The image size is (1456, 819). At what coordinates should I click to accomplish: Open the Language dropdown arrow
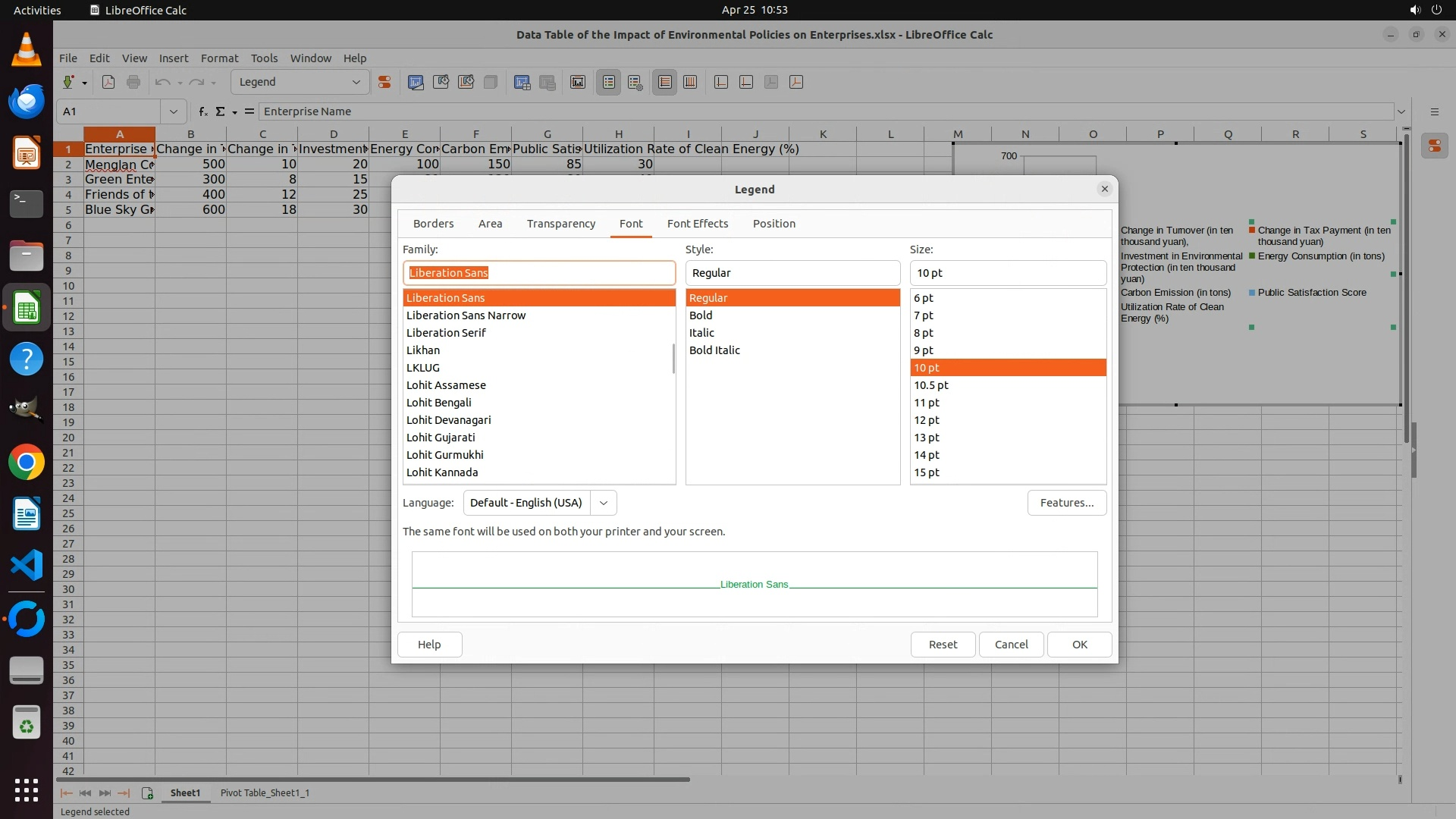604,503
